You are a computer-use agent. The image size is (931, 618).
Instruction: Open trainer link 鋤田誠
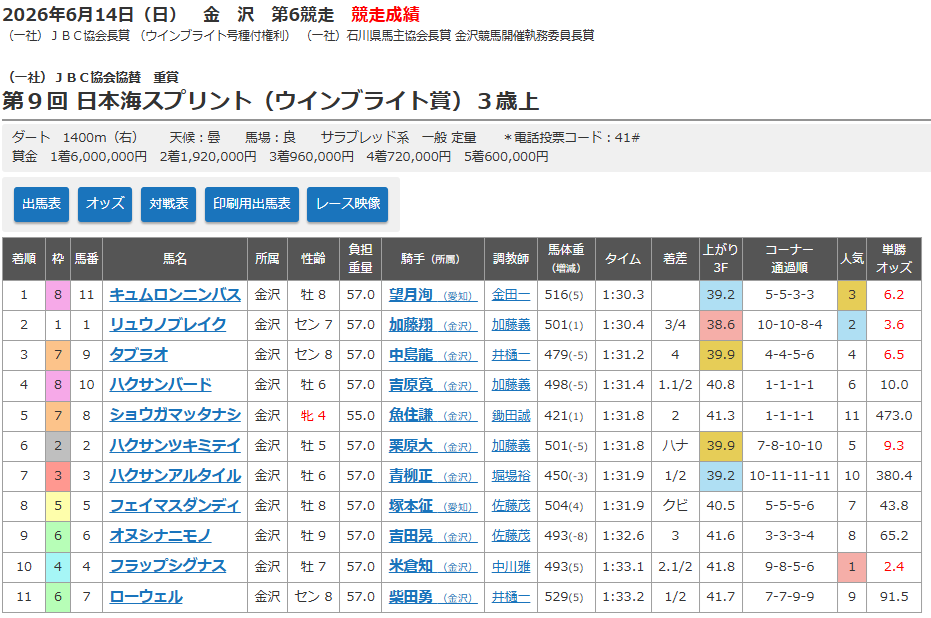pyautogui.click(x=511, y=415)
